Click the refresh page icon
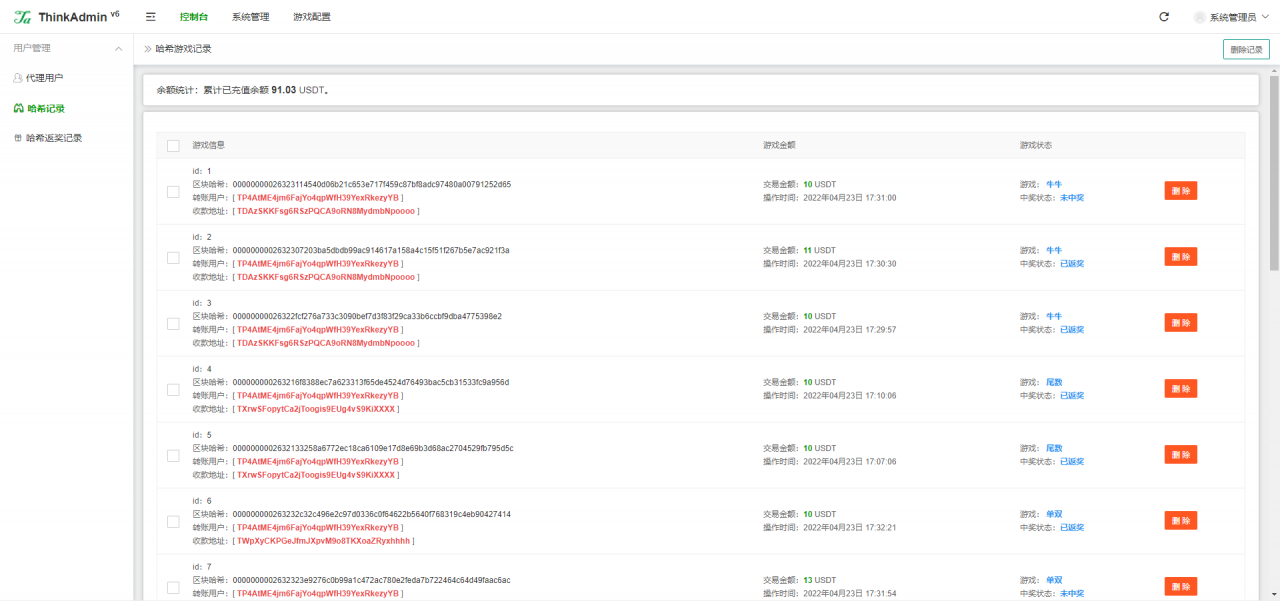This screenshot has width=1280, height=601. [x=1163, y=17]
